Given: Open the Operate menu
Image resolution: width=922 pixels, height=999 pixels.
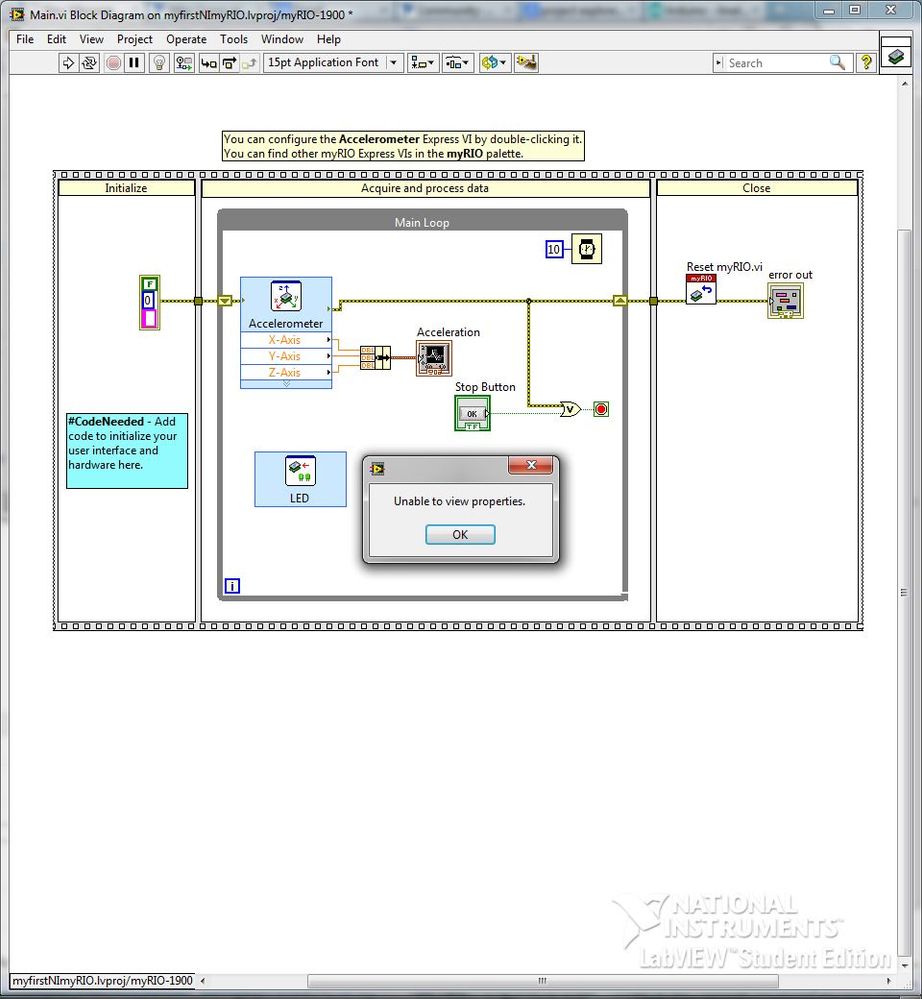Looking at the screenshot, I should pyautogui.click(x=186, y=40).
